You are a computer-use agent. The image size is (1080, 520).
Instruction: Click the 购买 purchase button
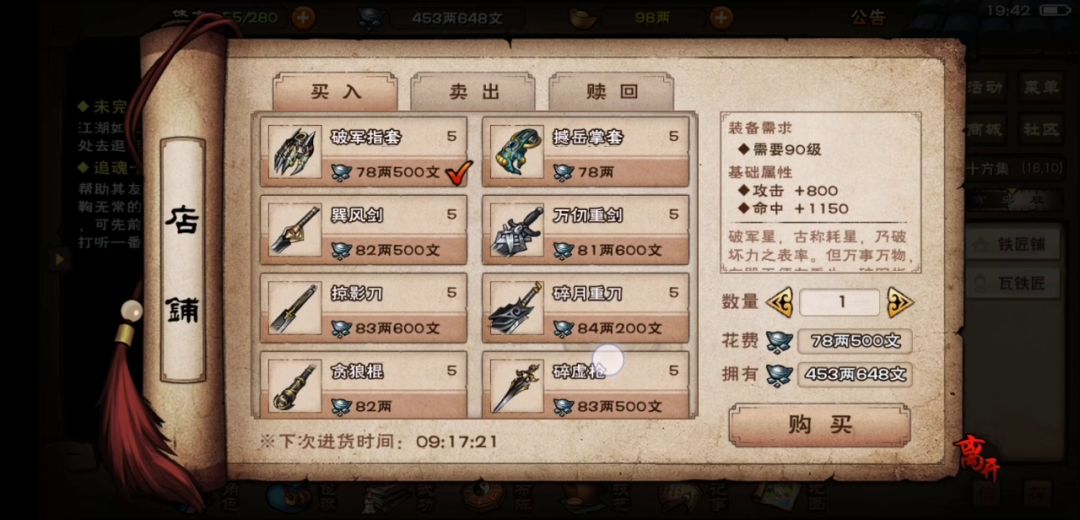coord(820,425)
